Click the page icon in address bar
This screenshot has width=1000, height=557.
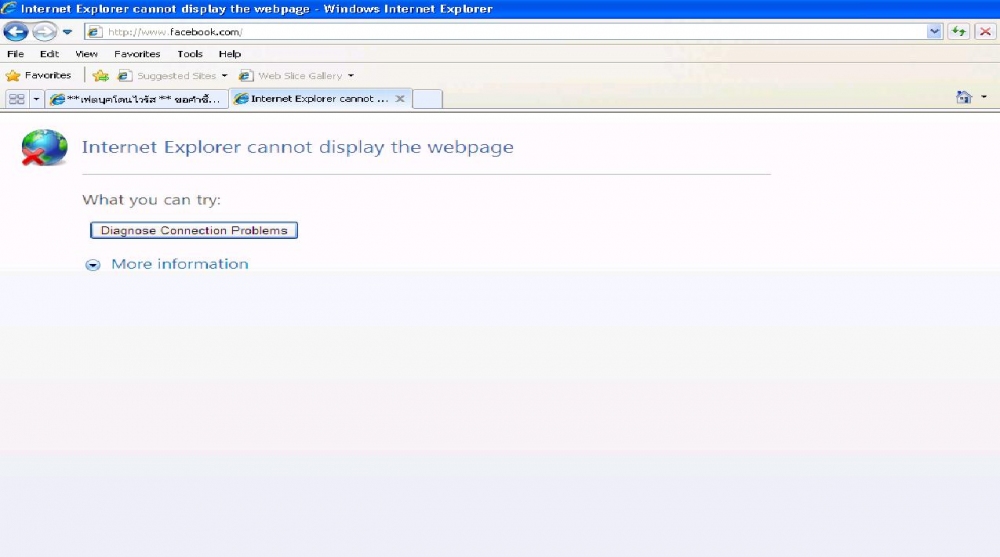tap(94, 32)
